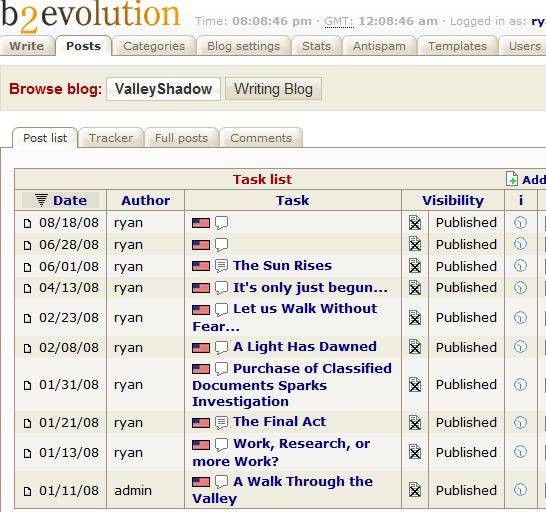Open the Users tab
The height and width of the screenshot is (512, 546).
tap(524, 46)
